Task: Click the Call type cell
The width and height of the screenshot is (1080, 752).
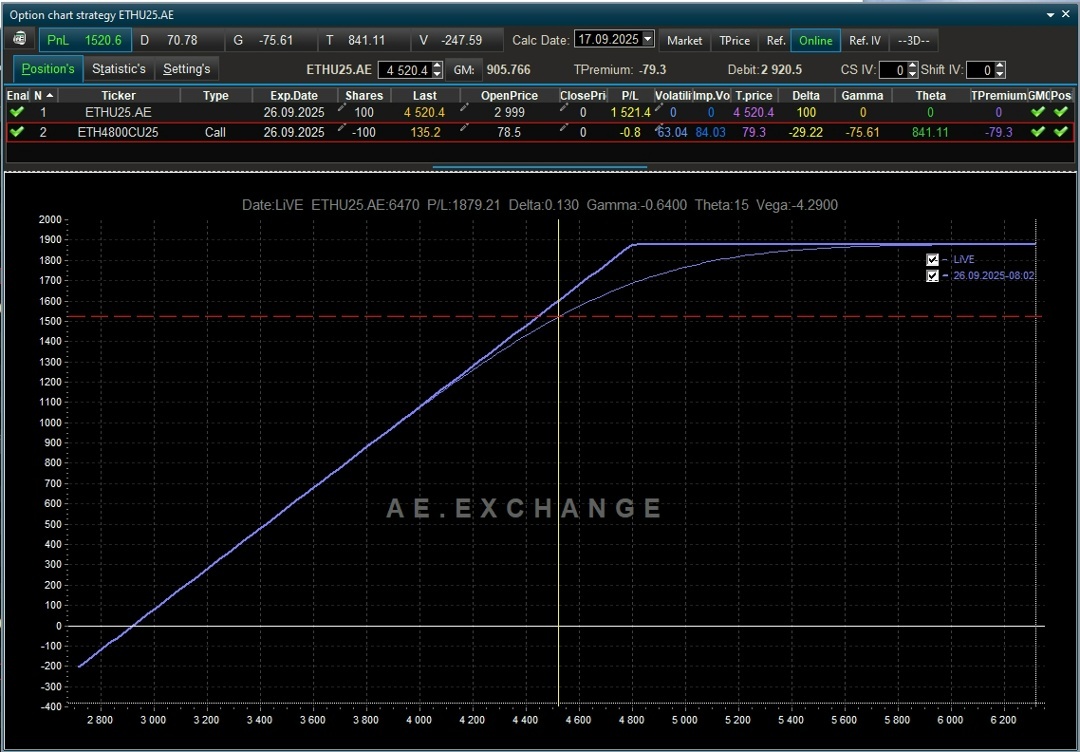Action: [216, 132]
